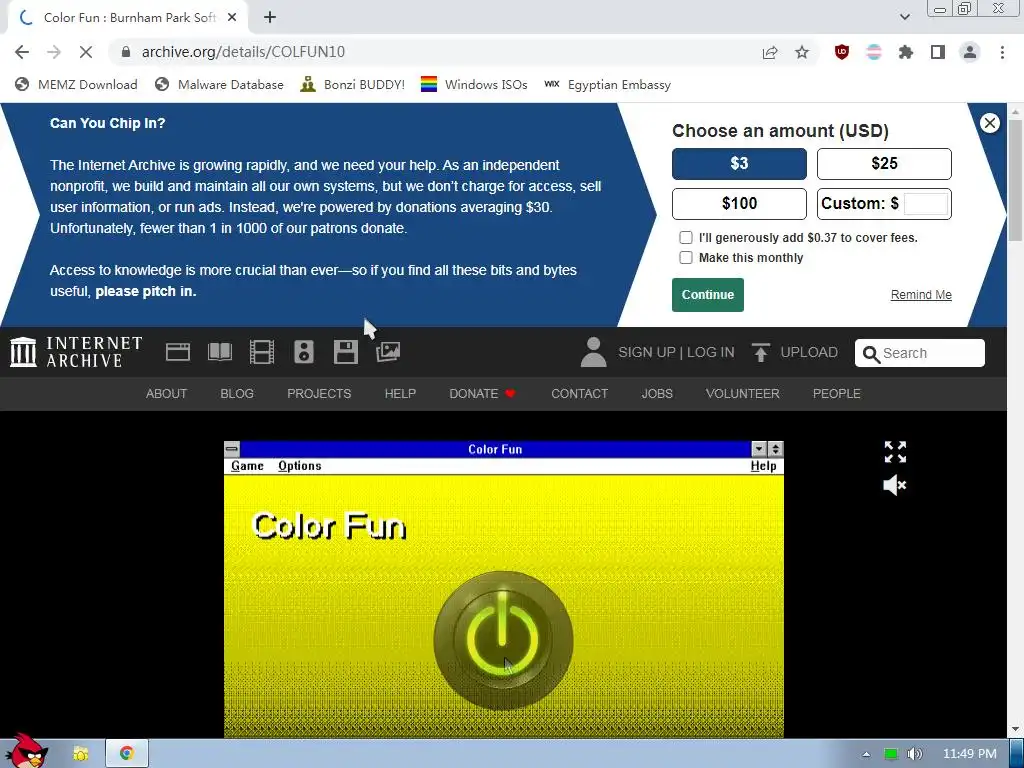Screen dimensions: 1024x768
Task: Open the Texts book icon
Action: tap(220, 352)
